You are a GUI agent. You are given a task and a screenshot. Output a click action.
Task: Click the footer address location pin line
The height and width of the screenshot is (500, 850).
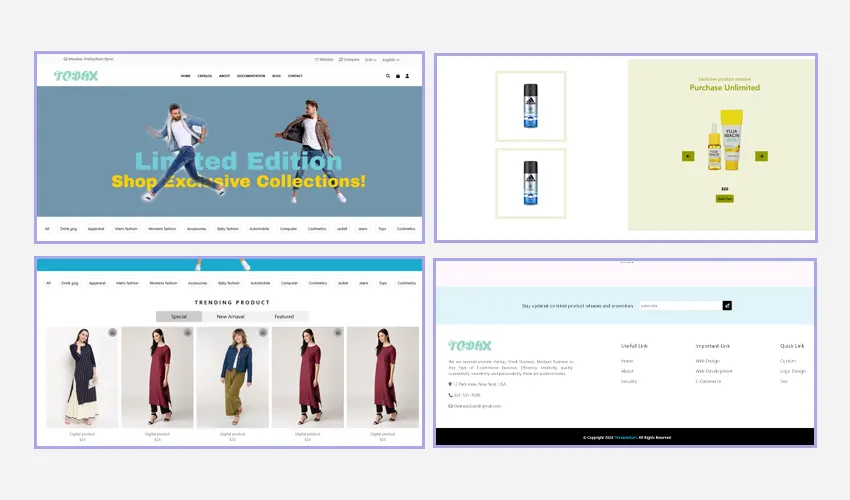click(477, 384)
